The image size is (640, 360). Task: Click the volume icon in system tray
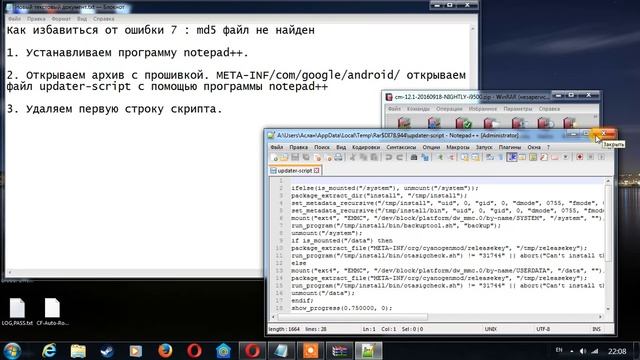(583, 351)
